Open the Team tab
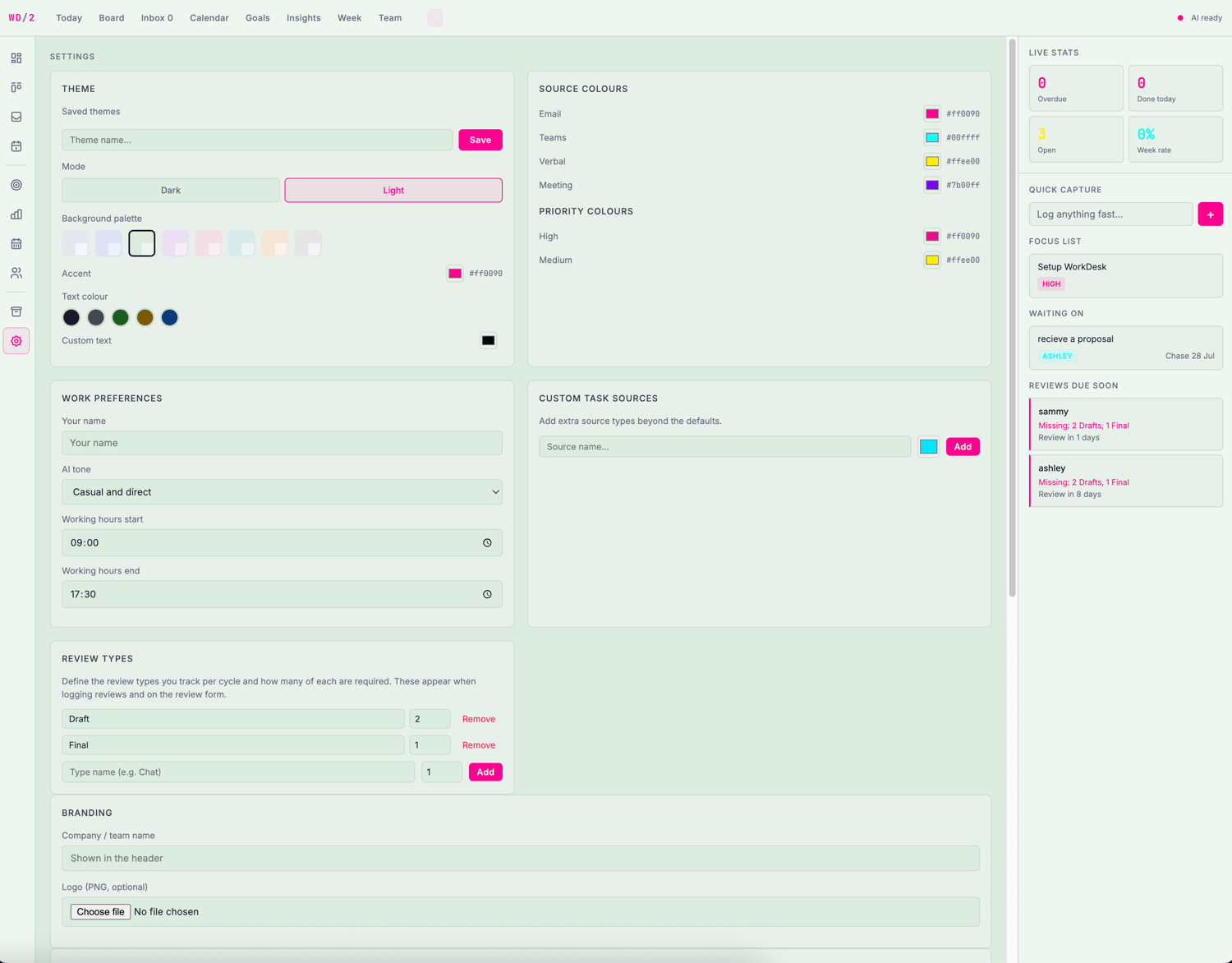The width and height of the screenshot is (1232, 963). click(x=390, y=18)
